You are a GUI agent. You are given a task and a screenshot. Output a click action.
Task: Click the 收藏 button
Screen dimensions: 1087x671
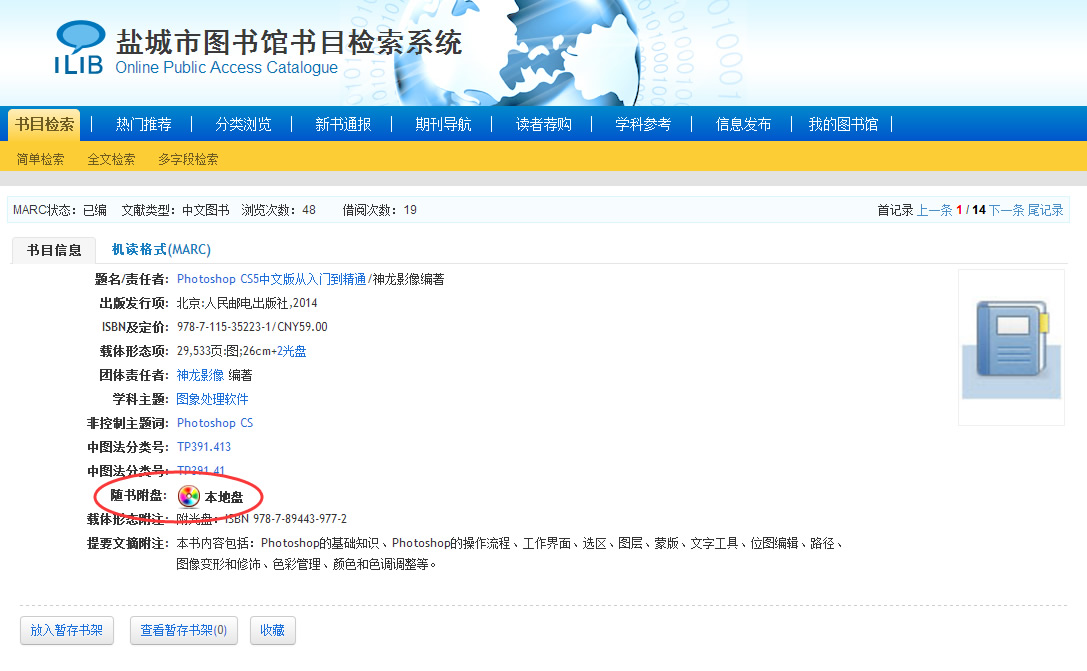(x=272, y=630)
